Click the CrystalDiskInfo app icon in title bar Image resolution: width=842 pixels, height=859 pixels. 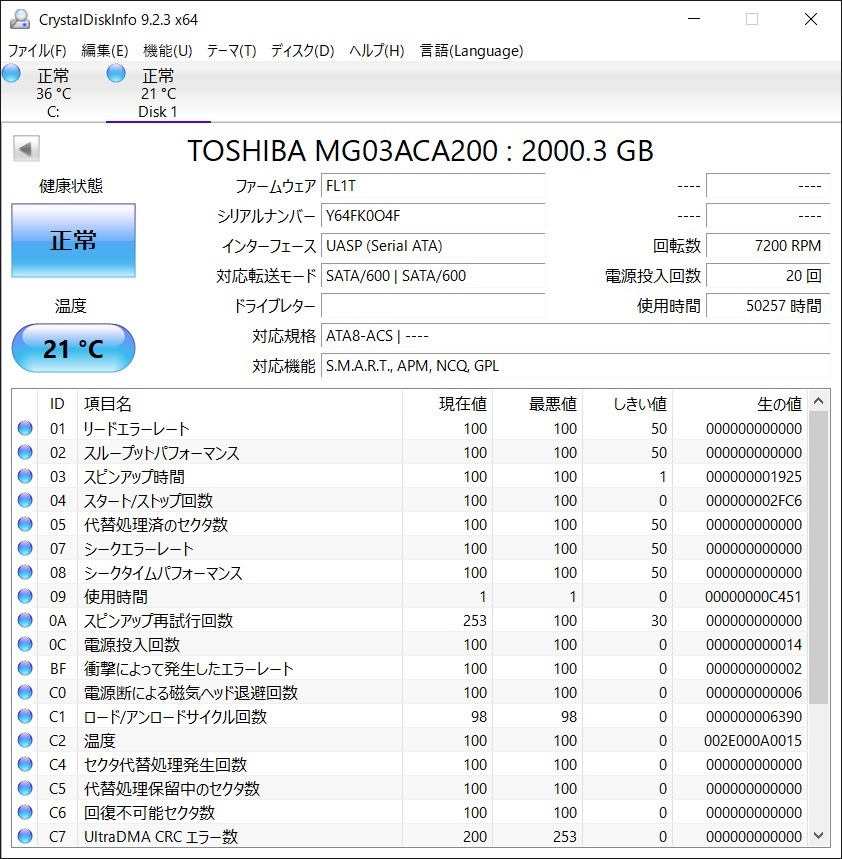20,19
